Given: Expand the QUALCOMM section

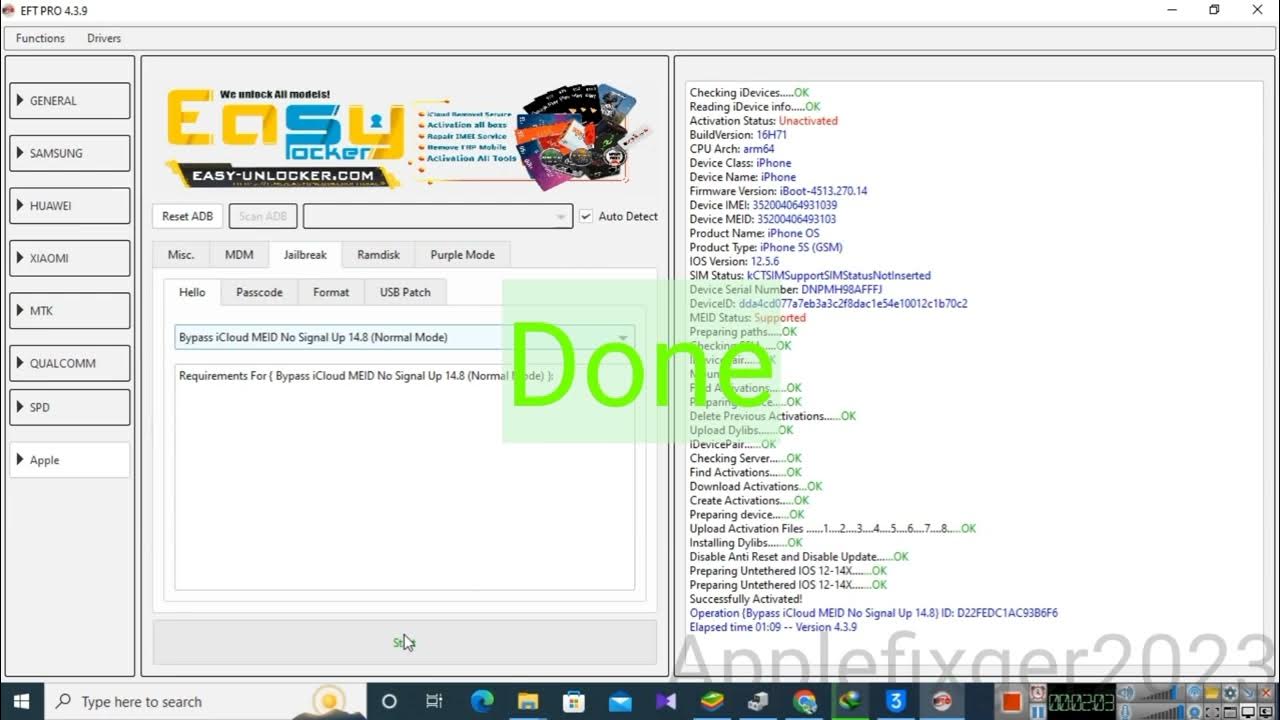Looking at the screenshot, I should 70,363.
